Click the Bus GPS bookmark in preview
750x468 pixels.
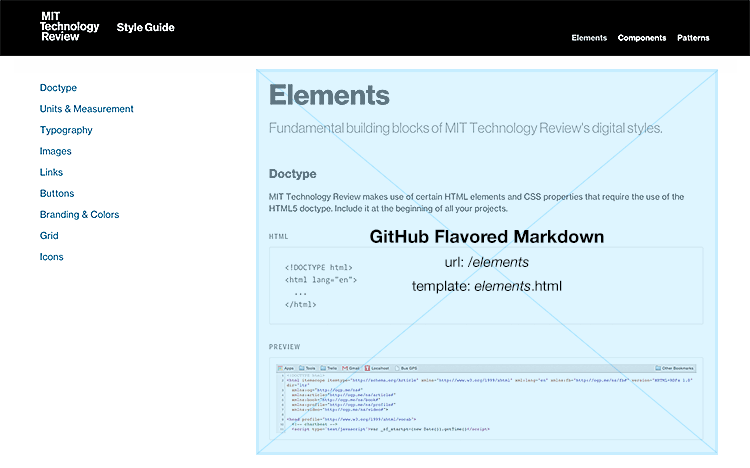point(406,368)
